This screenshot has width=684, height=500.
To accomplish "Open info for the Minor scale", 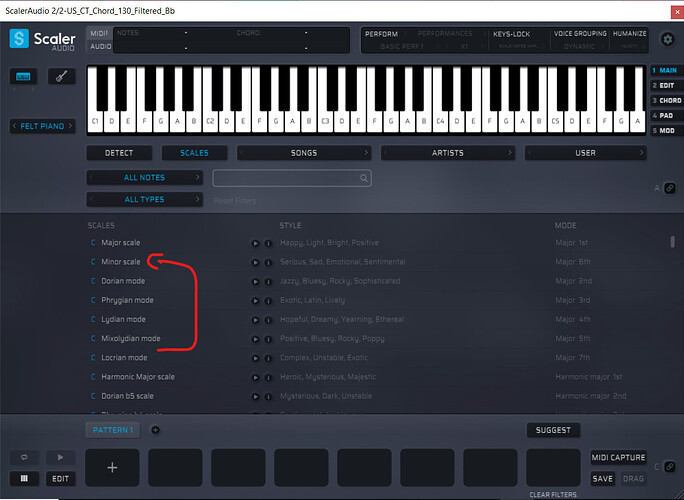I will [x=268, y=262].
